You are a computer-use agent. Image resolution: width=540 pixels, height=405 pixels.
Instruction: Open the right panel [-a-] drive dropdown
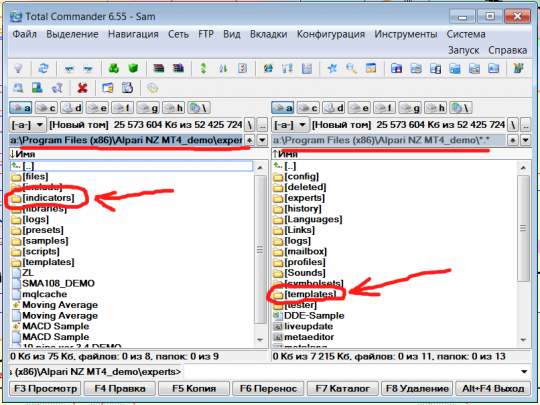coord(290,125)
